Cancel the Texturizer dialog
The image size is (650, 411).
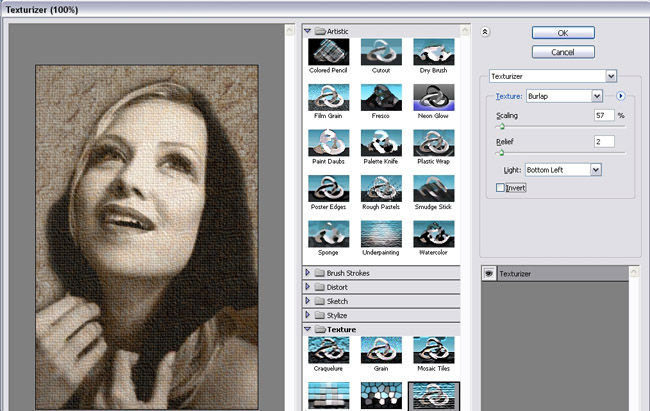(x=563, y=52)
